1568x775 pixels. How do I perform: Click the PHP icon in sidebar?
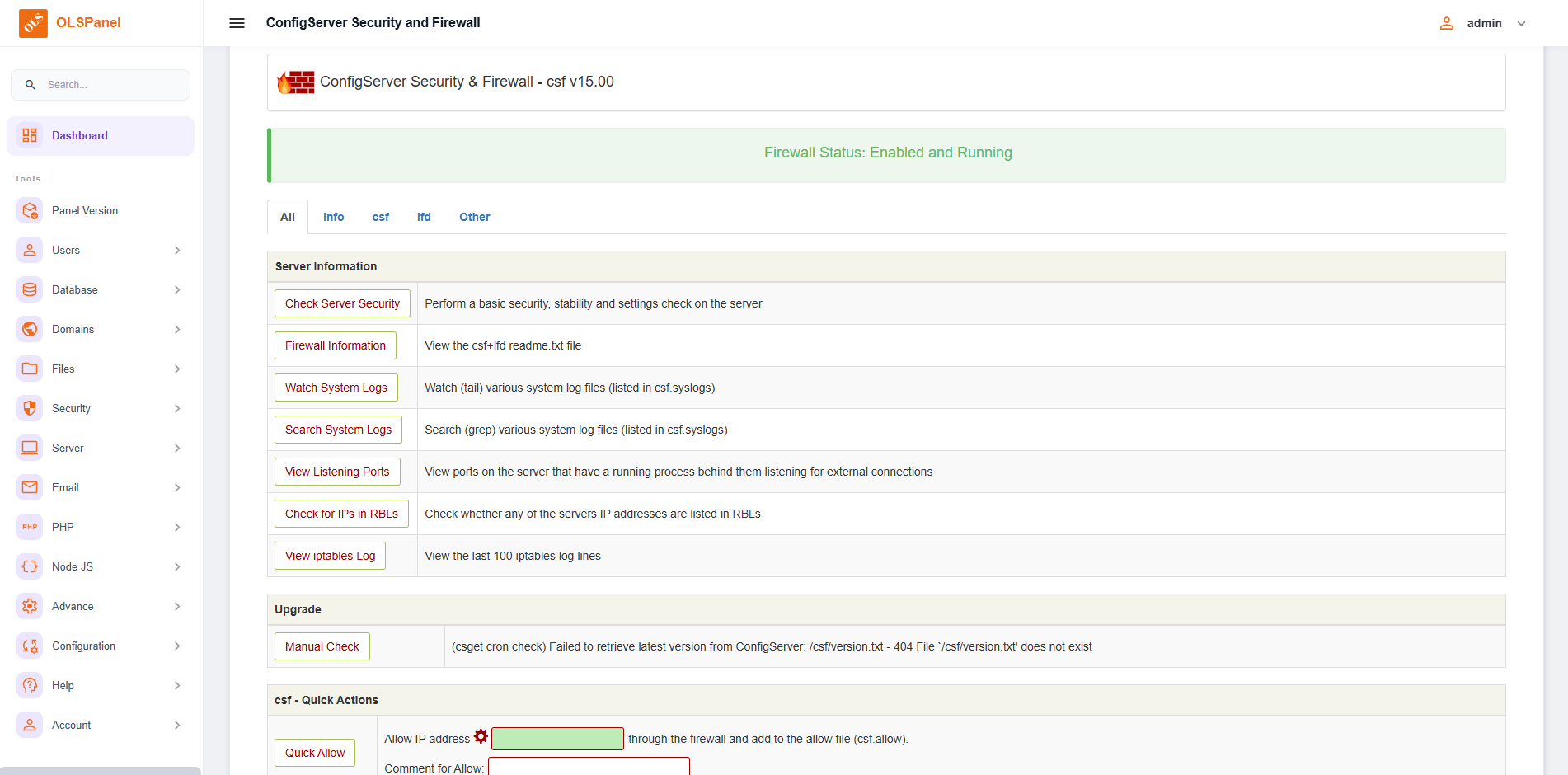pos(30,527)
